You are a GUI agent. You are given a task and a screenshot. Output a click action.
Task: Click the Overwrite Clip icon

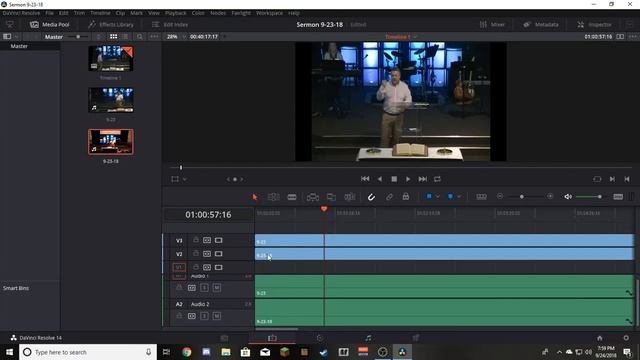click(331, 197)
